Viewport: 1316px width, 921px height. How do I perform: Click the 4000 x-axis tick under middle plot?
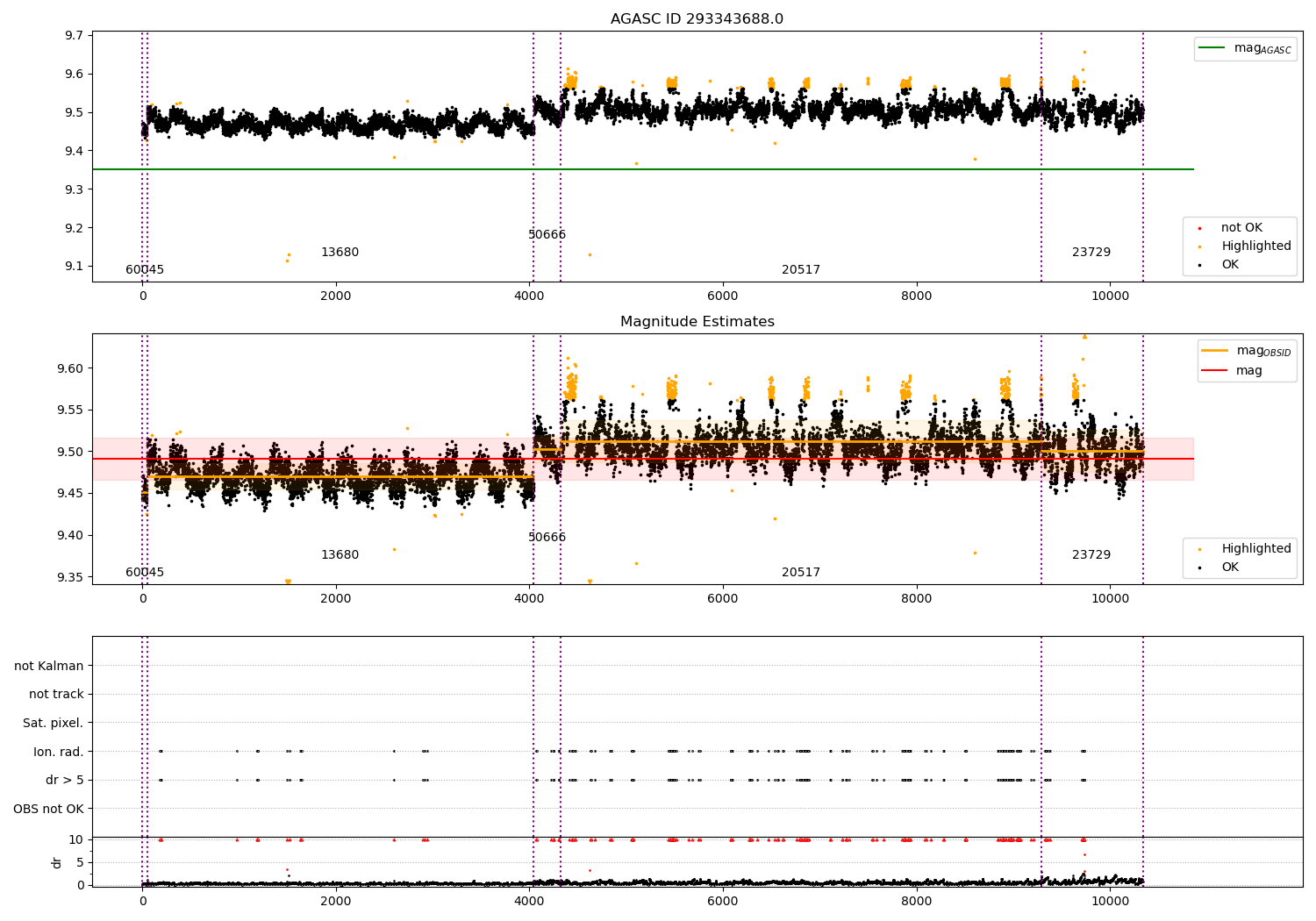(x=529, y=599)
